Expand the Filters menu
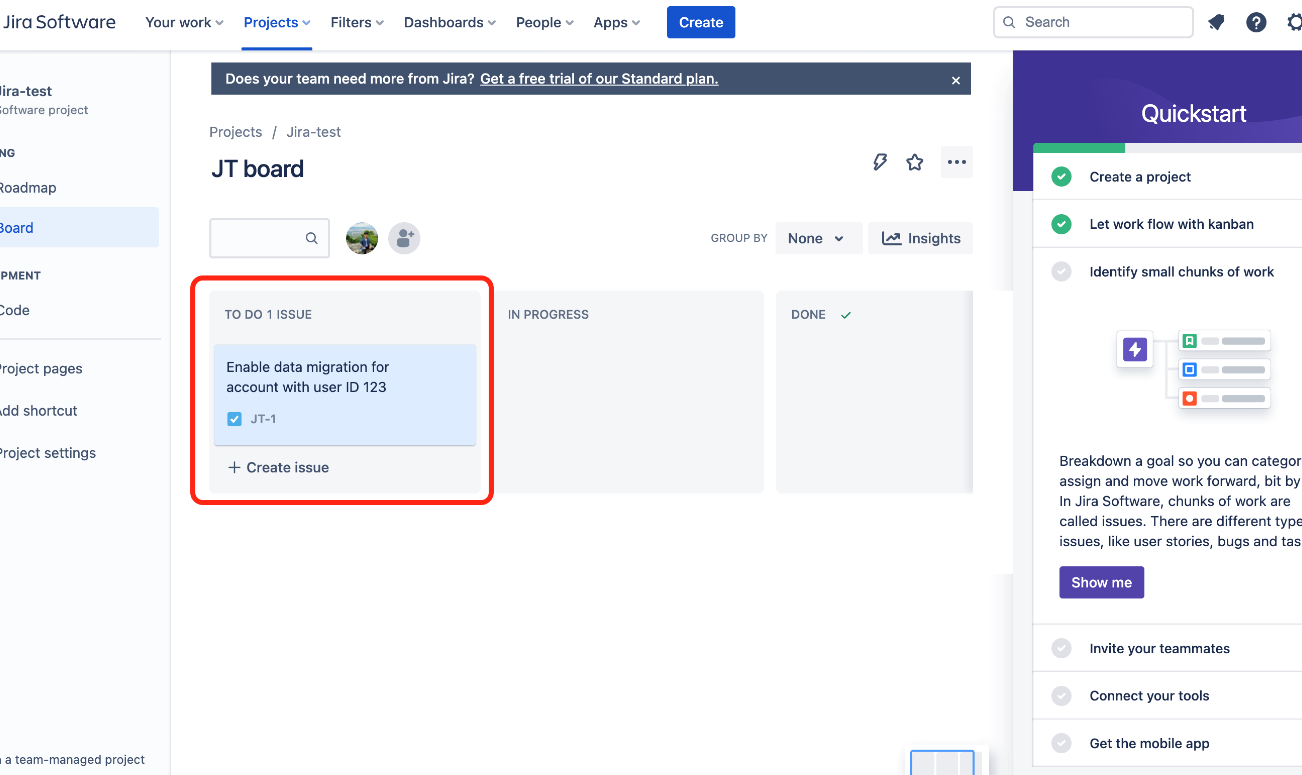 point(357,22)
